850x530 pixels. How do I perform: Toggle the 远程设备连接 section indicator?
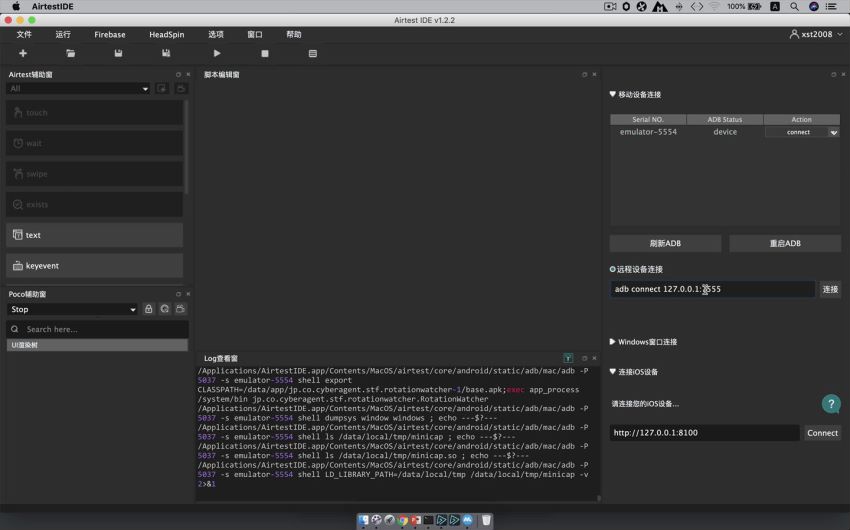(x=613, y=269)
